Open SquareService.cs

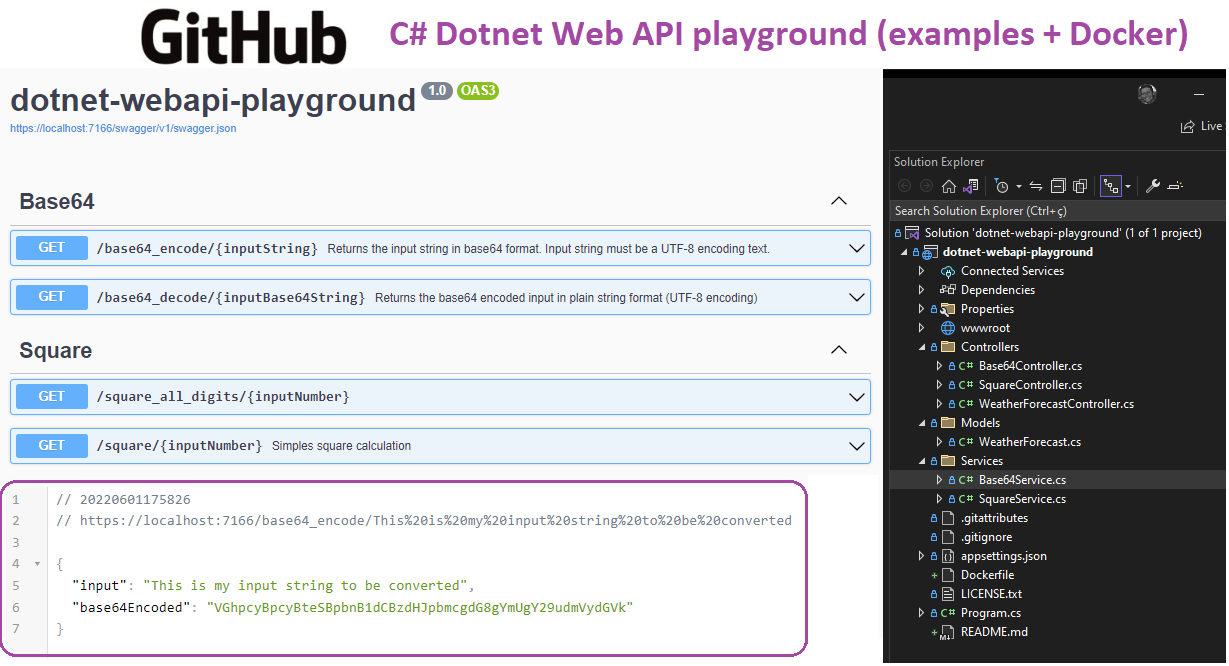pos(1022,499)
